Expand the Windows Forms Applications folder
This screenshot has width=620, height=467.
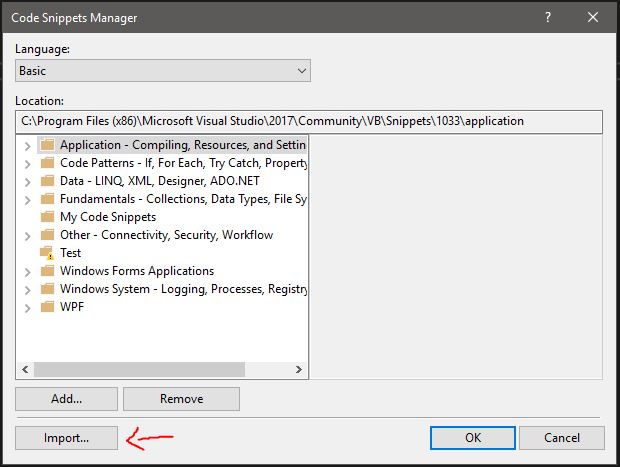click(x=27, y=272)
